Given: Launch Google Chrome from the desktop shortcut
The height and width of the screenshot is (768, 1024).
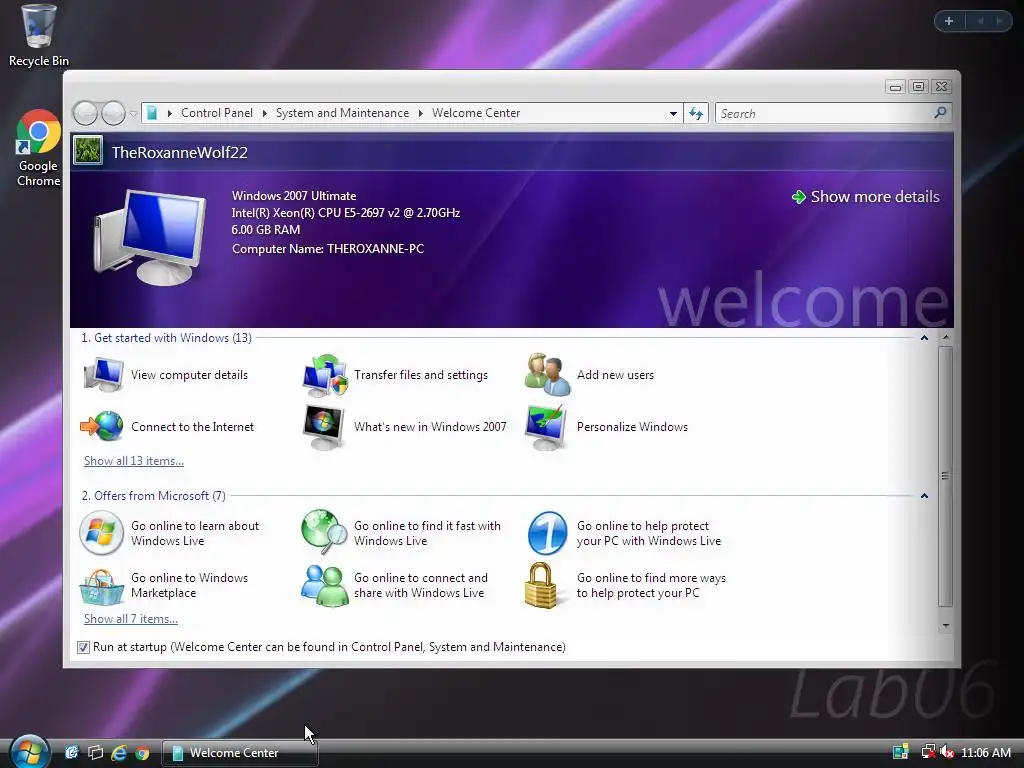Looking at the screenshot, I should (x=38, y=148).
